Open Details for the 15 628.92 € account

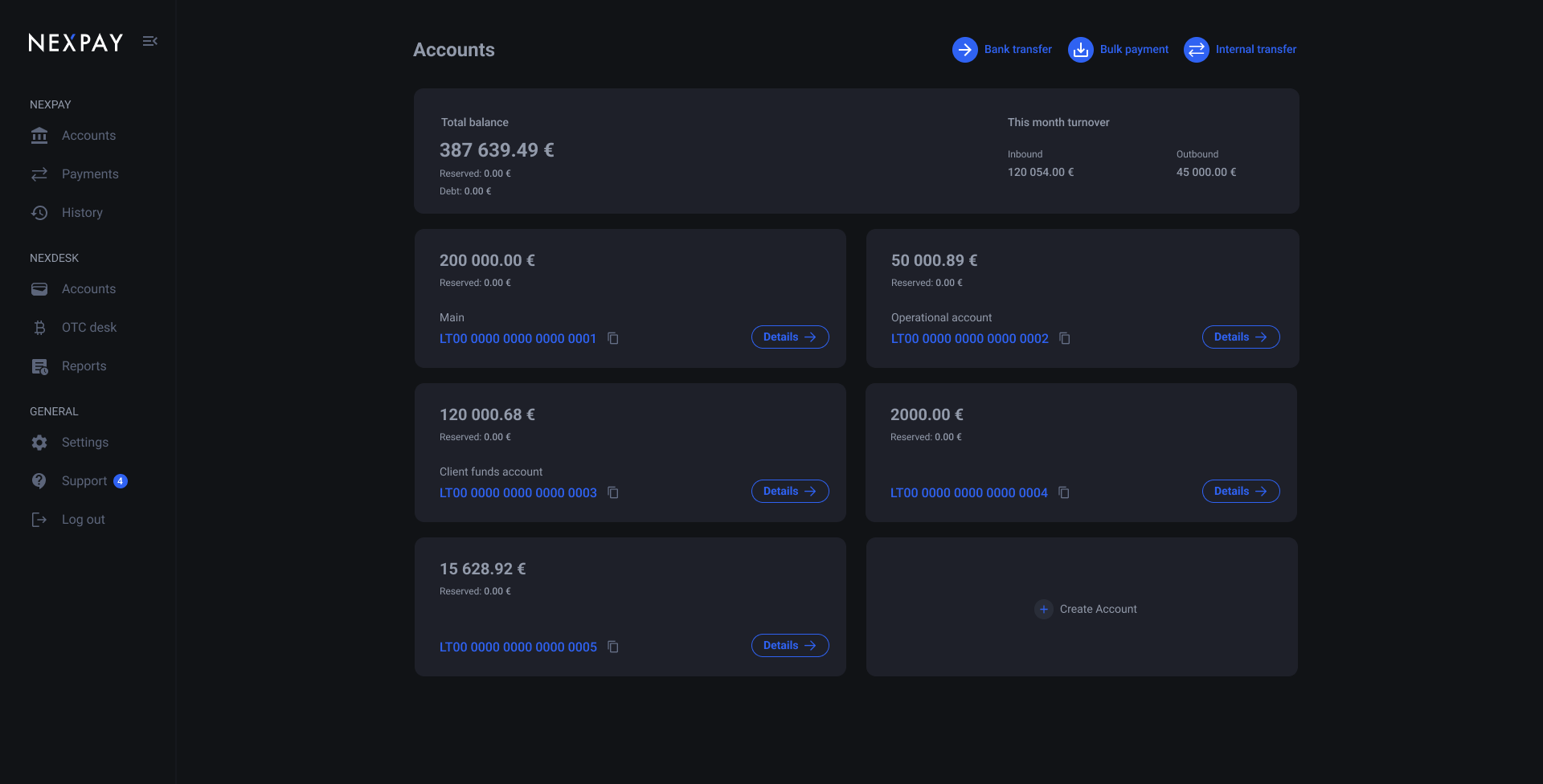[790, 646]
